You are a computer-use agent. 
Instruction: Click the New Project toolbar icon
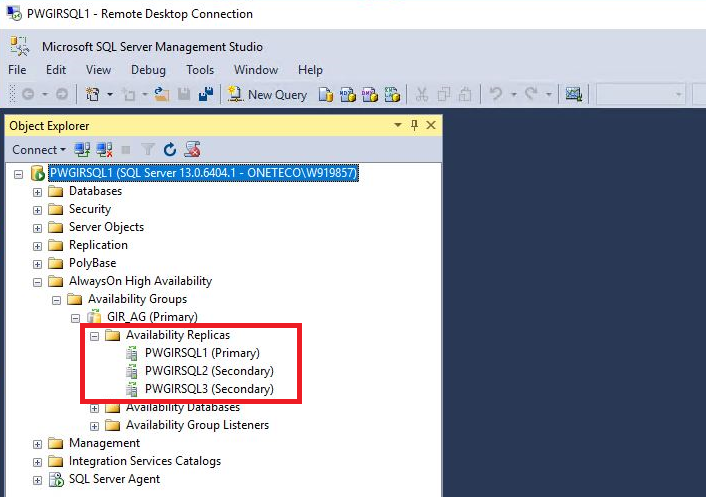point(93,94)
